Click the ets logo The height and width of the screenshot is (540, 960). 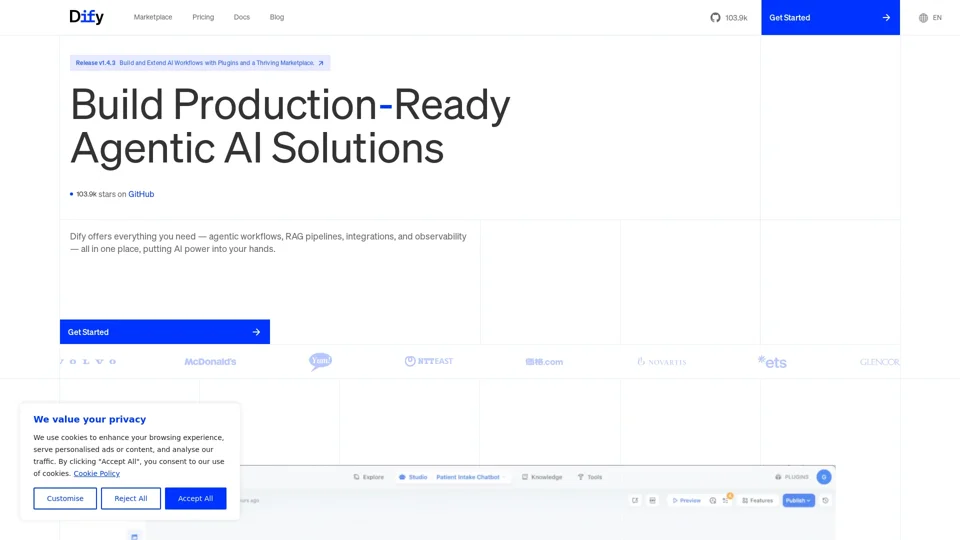click(772, 362)
